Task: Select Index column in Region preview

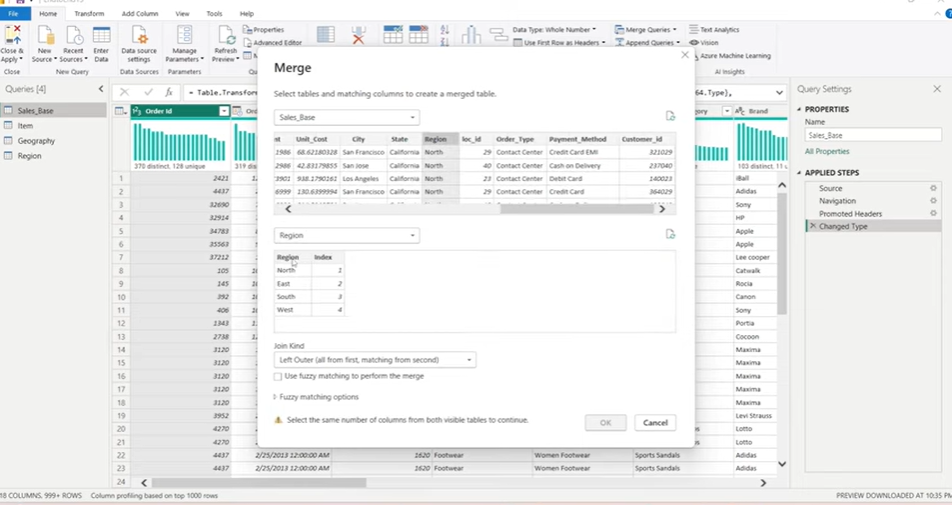Action: pos(328,257)
